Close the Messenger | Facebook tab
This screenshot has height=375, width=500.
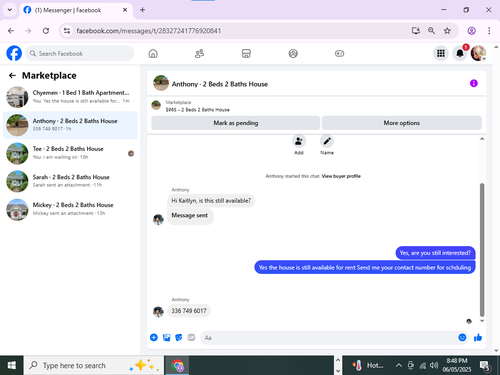(x=125, y=10)
